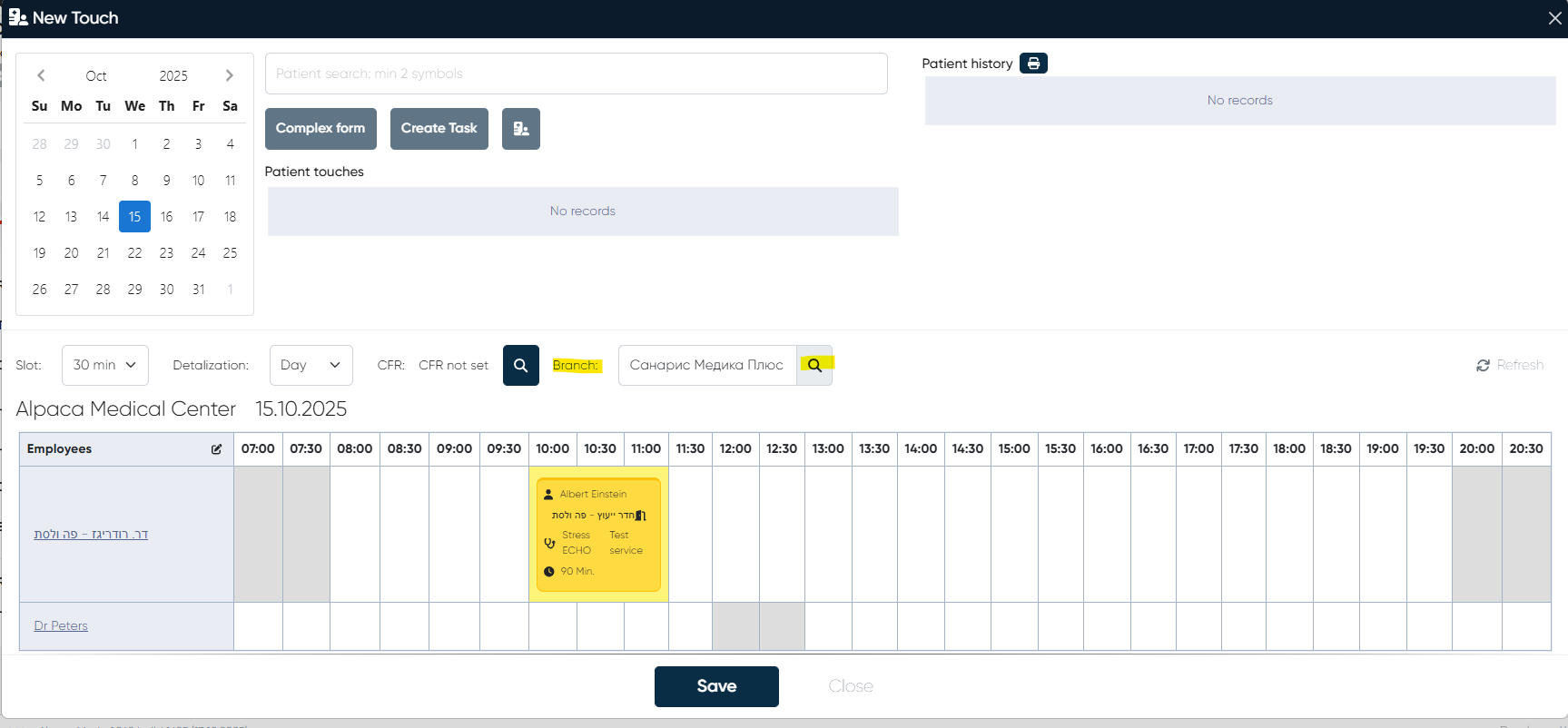This screenshot has height=728, width=1568.
Task: Select October 22 in the calendar
Action: point(134,253)
